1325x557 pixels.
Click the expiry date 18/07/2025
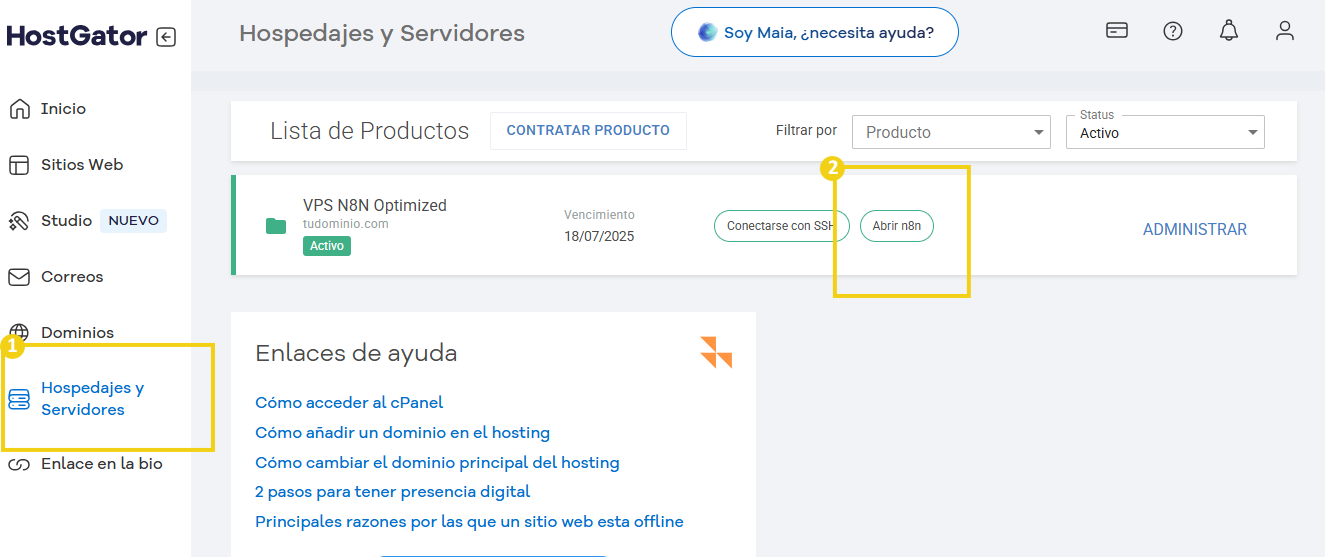tap(599, 237)
